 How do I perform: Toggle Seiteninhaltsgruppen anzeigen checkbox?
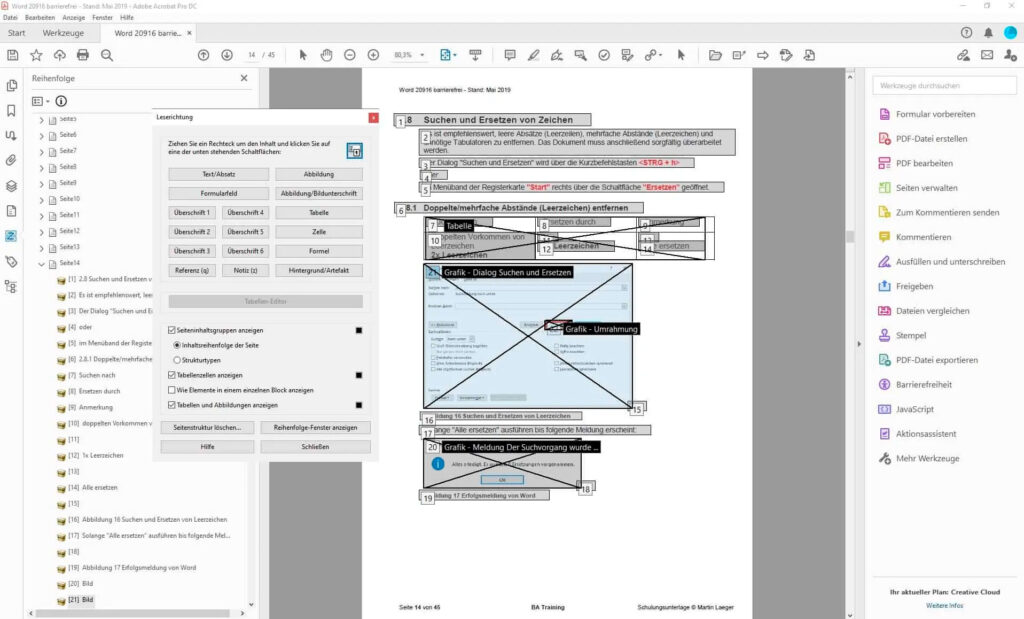[172, 330]
